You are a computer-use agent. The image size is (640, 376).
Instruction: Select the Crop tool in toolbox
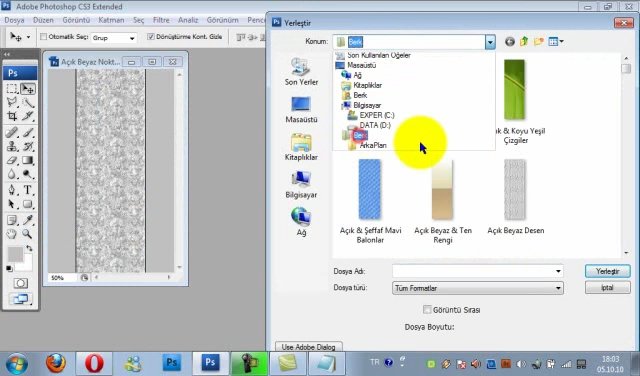pyautogui.click(x=12, y=116)
